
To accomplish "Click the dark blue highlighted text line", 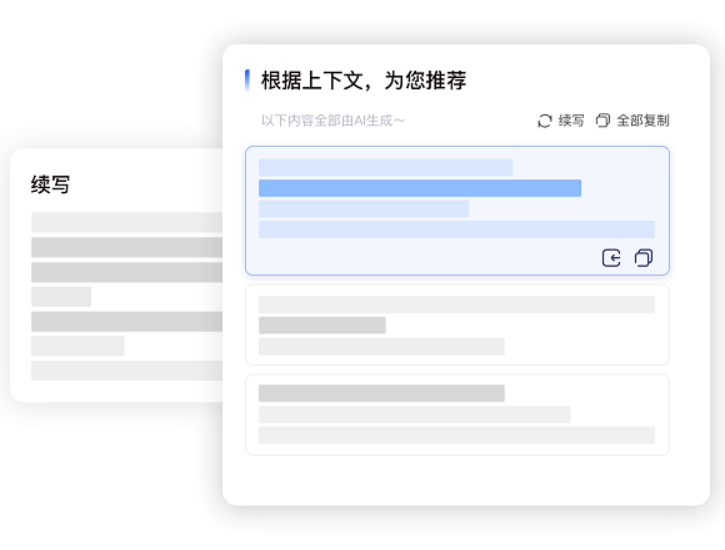I will click(420, 188).
